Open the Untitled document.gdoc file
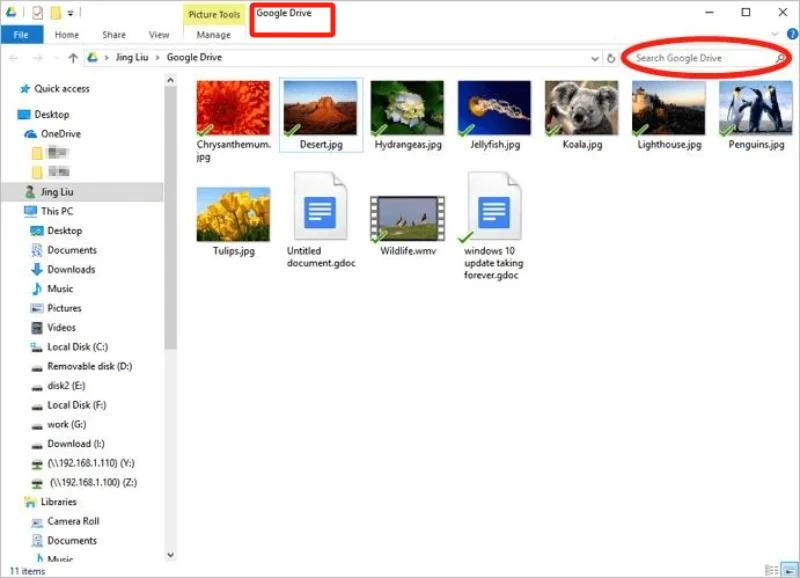800x578 pixels. [x=318, y=218]
